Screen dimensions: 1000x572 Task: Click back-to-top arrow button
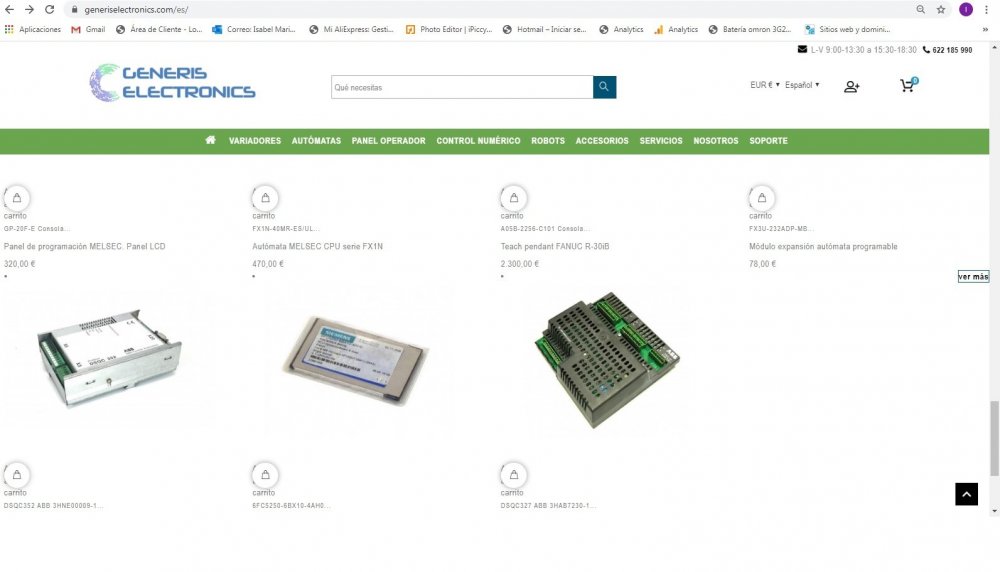(966, 494)
